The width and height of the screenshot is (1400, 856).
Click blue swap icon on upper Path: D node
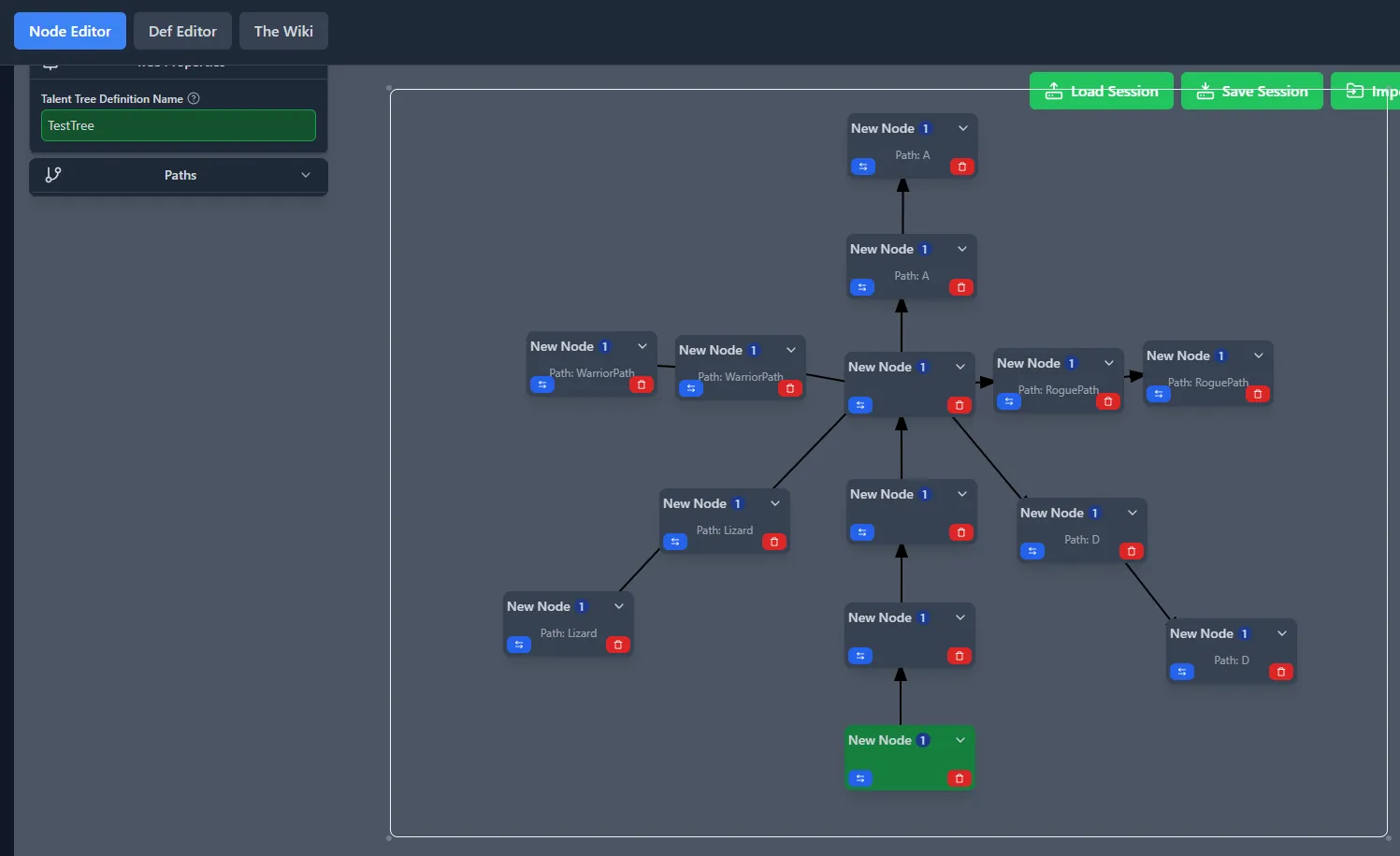click(1032, 551)
